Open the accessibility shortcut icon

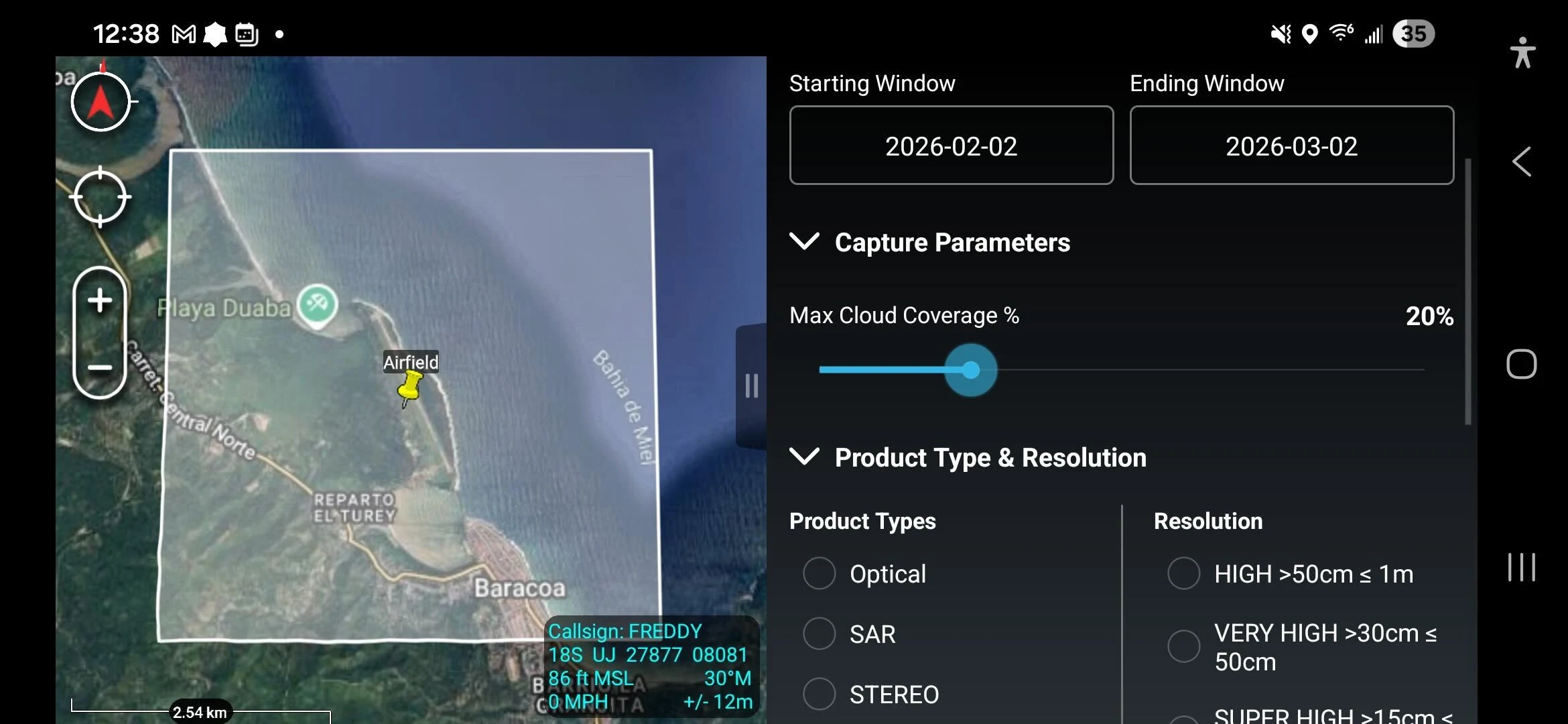point(1522,52)
